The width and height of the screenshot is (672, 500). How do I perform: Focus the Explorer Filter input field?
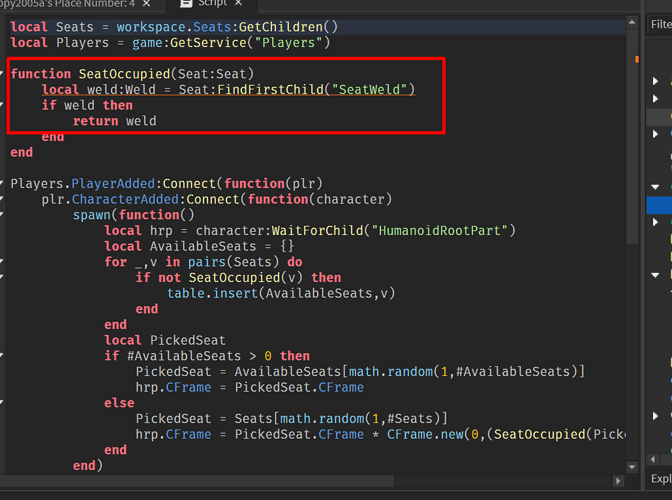coord(660,24)
